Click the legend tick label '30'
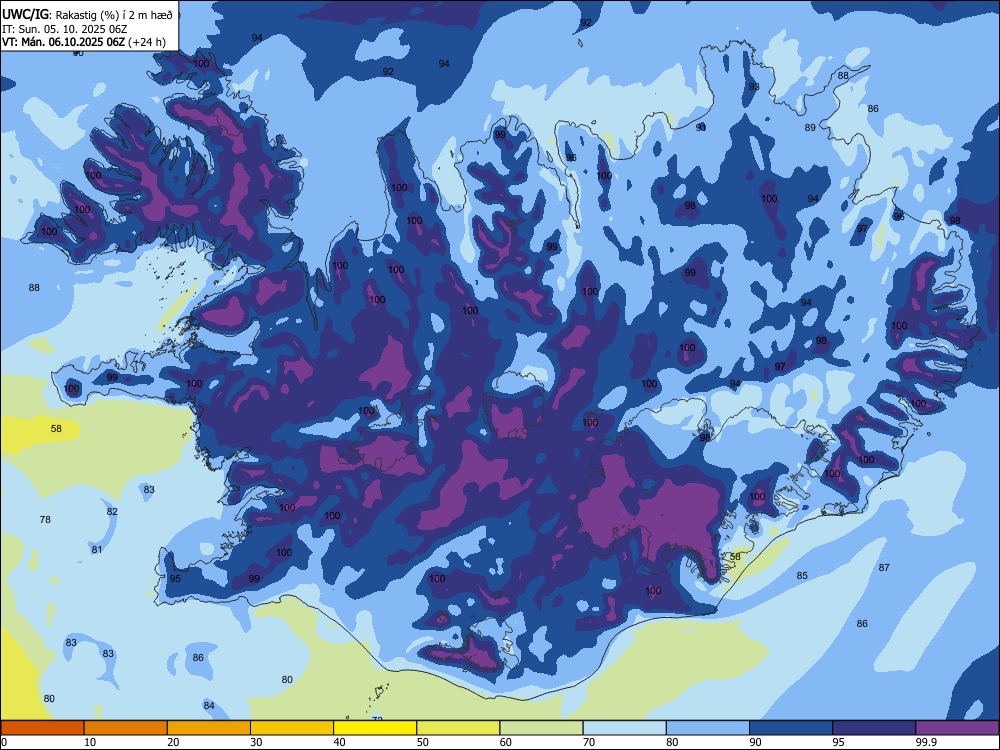 (x=256, y=742)
